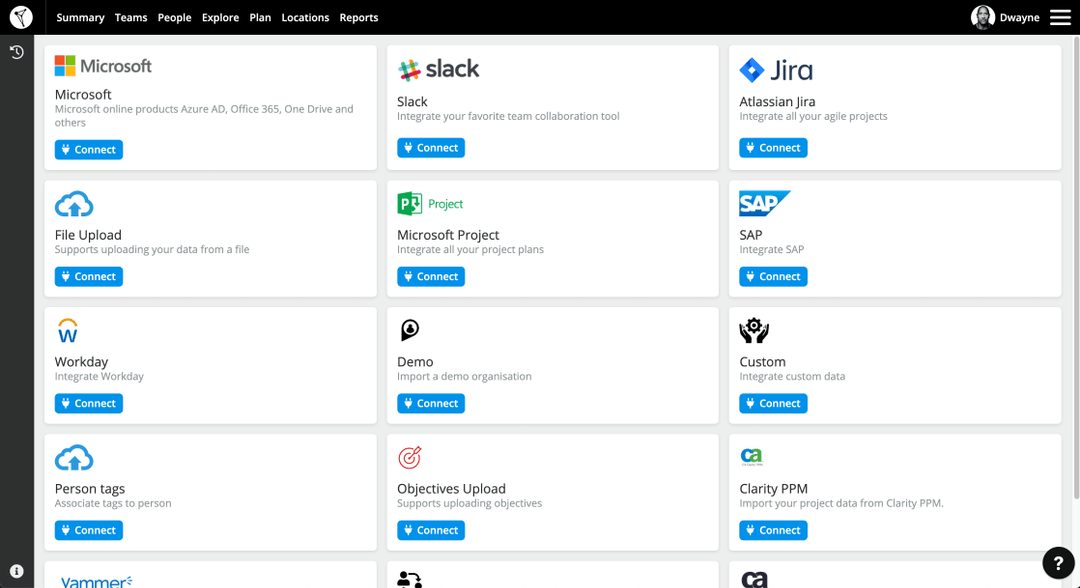Open the Explore menu item

[x=220, y=17]
